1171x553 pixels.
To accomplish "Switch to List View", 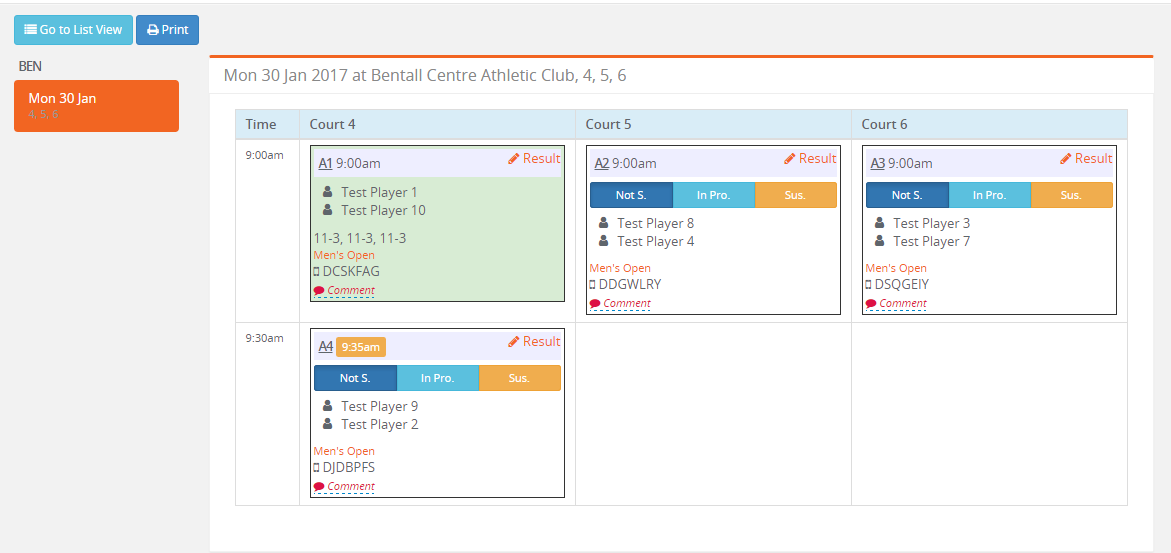I will (x=73, y=30).
